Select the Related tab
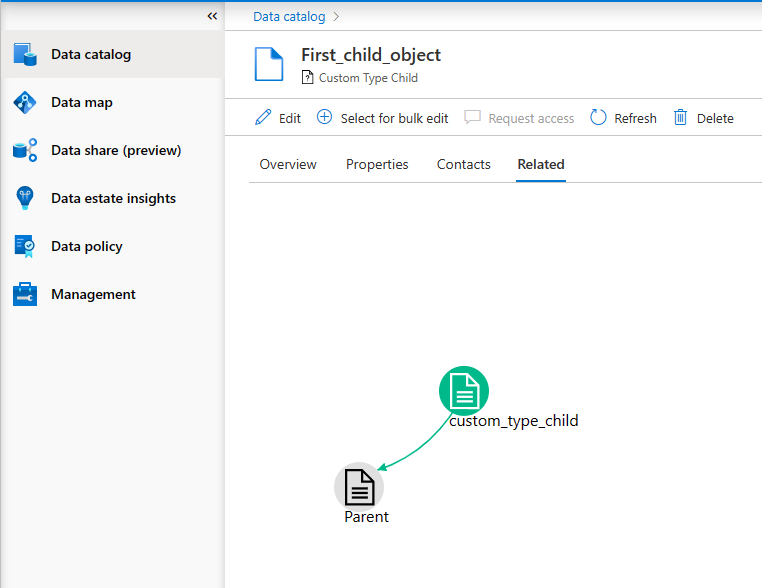The width and height of the screenshot is (762, 588). pyautogui.click(x=541, y=164)
